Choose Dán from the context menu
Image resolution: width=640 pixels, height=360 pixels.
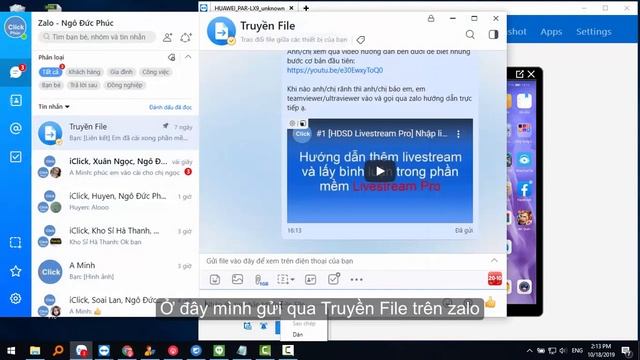pos(298,335)
